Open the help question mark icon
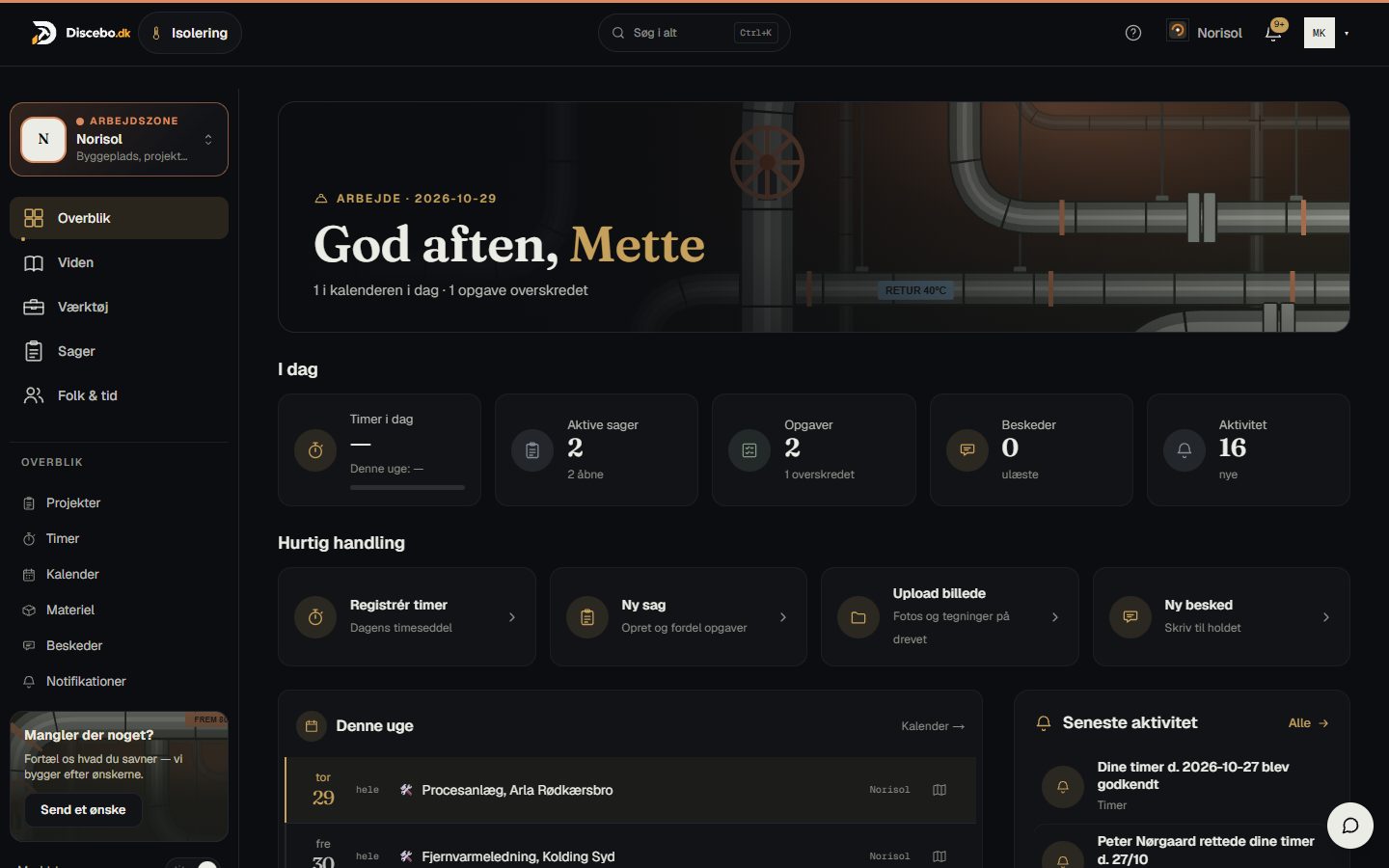The height and width of the screenshot is (868, 1389). (1133, 33)
